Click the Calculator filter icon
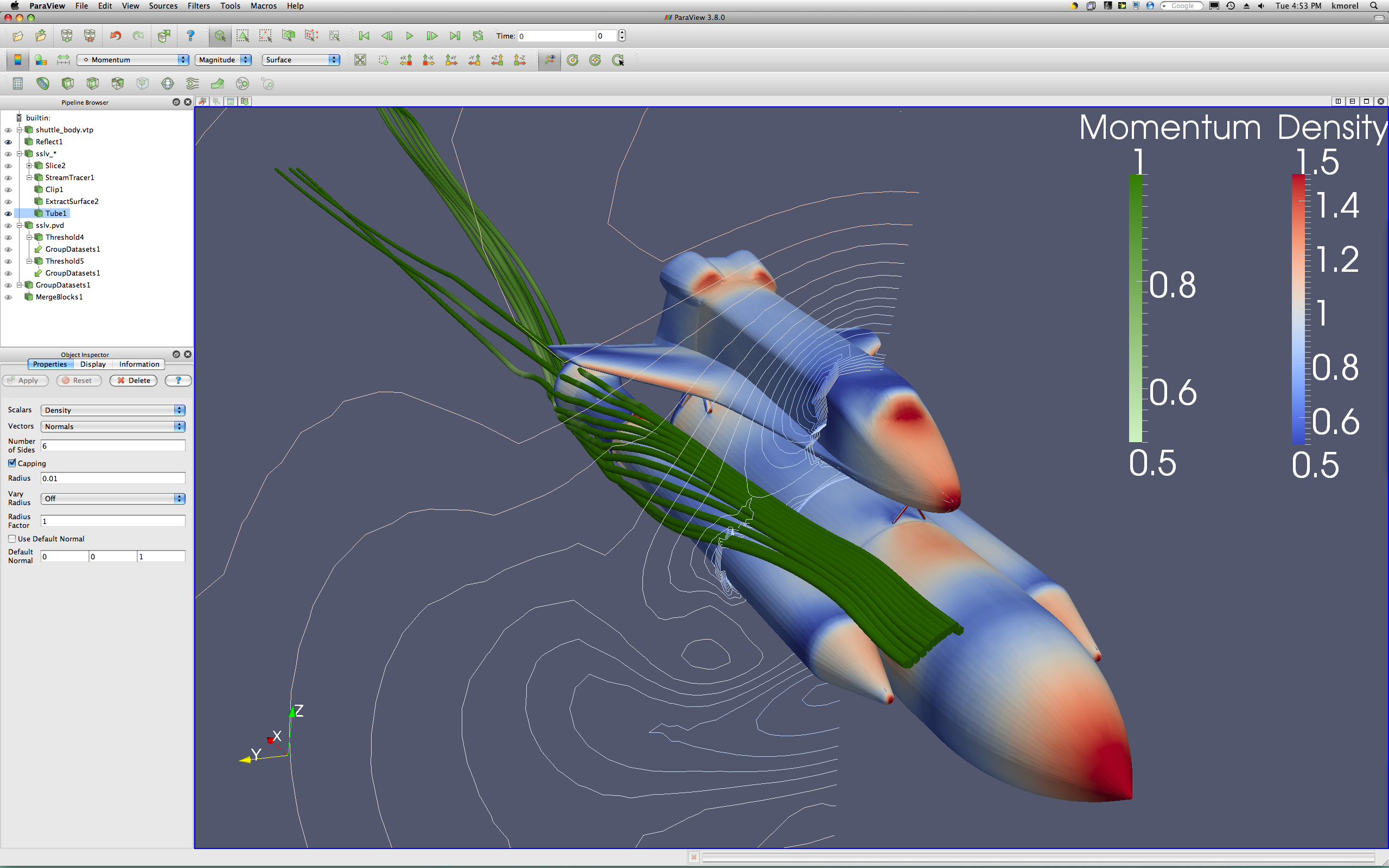 tap(18, 84)
